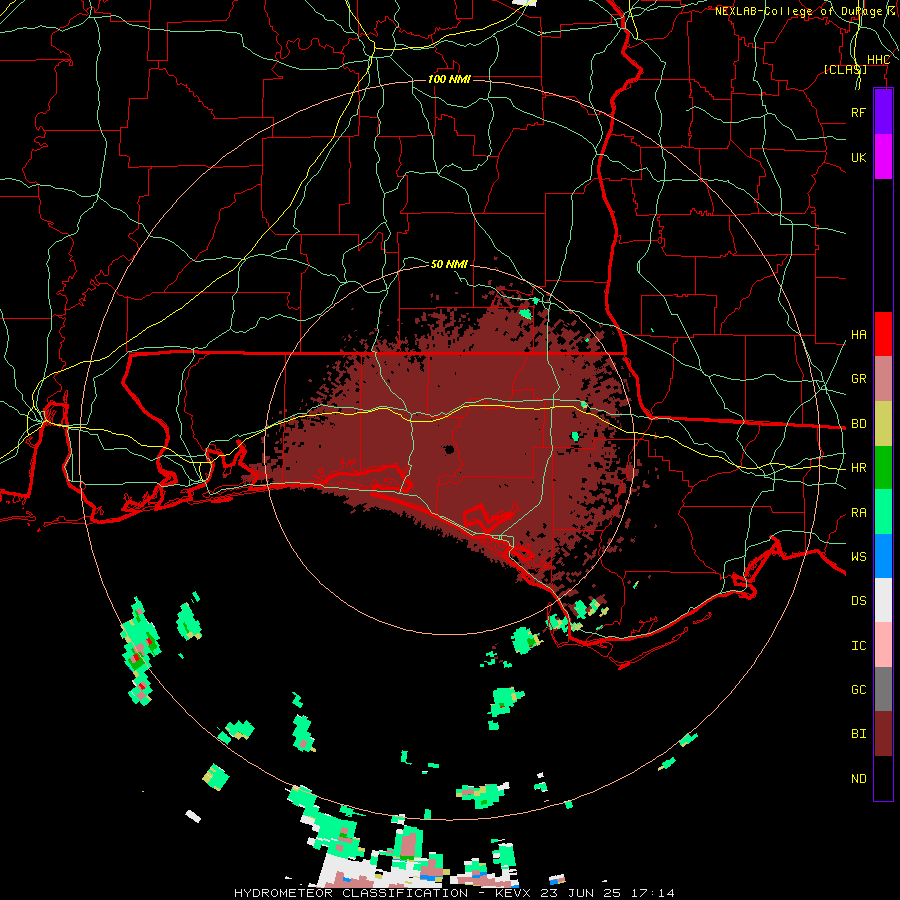
Task: Click the HA red legend swatch
Action: [883, 334]
